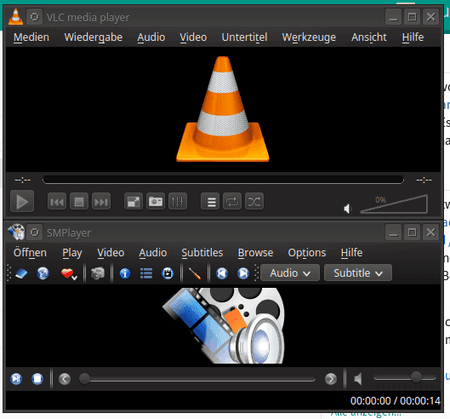The width and height of the screenshot is (450, 419).
Task: Open the Ansicht menu in VLC
Action: pos(369,37)
